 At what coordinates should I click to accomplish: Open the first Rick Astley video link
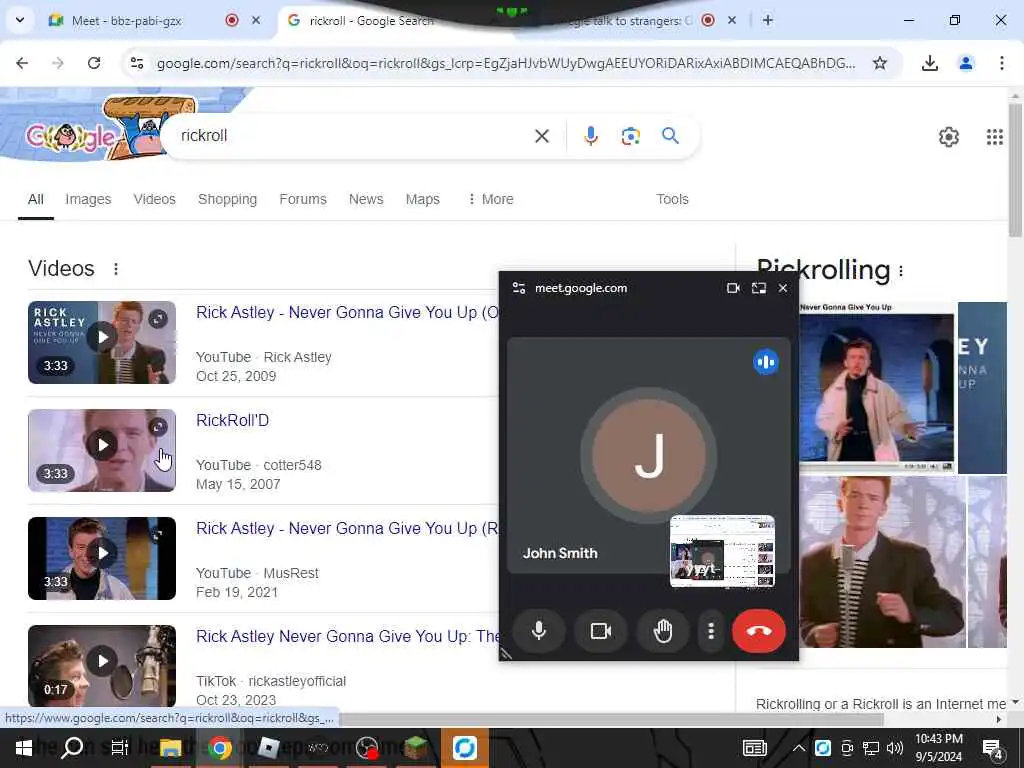(x=347, y=313)
